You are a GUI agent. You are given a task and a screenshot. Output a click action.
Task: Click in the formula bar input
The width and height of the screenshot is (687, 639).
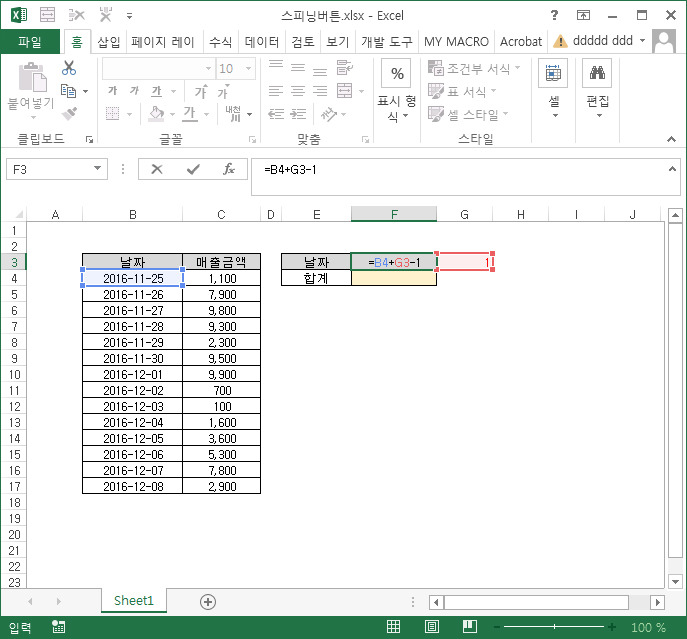pos(465,177)
